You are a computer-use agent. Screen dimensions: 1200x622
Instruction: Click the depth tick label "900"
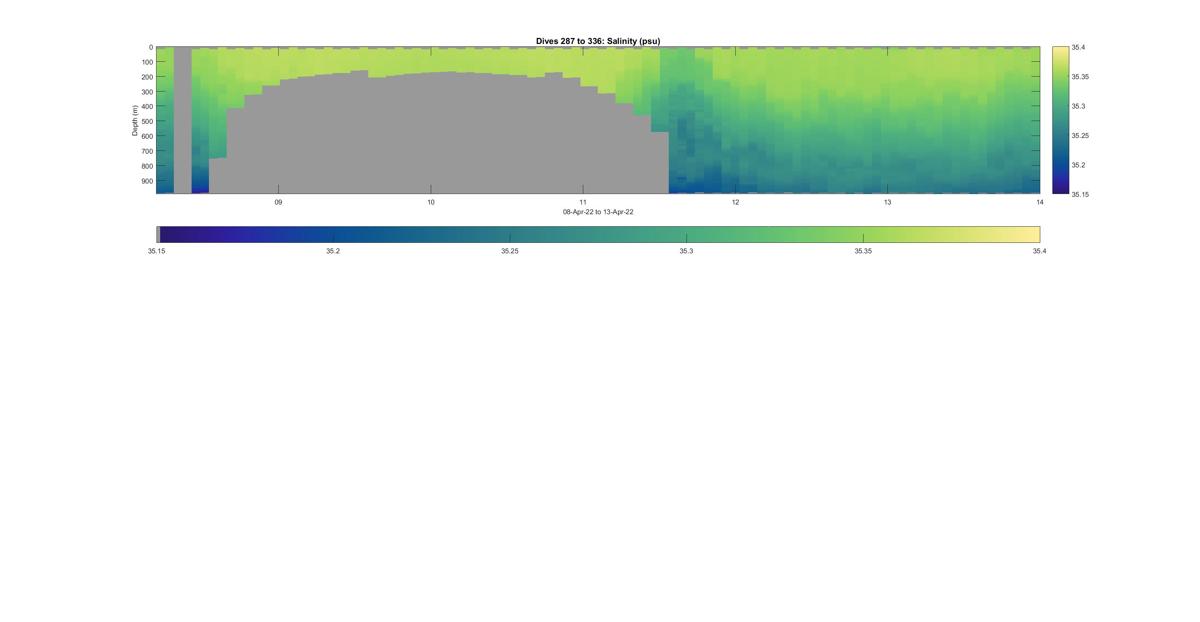point(146,181)
